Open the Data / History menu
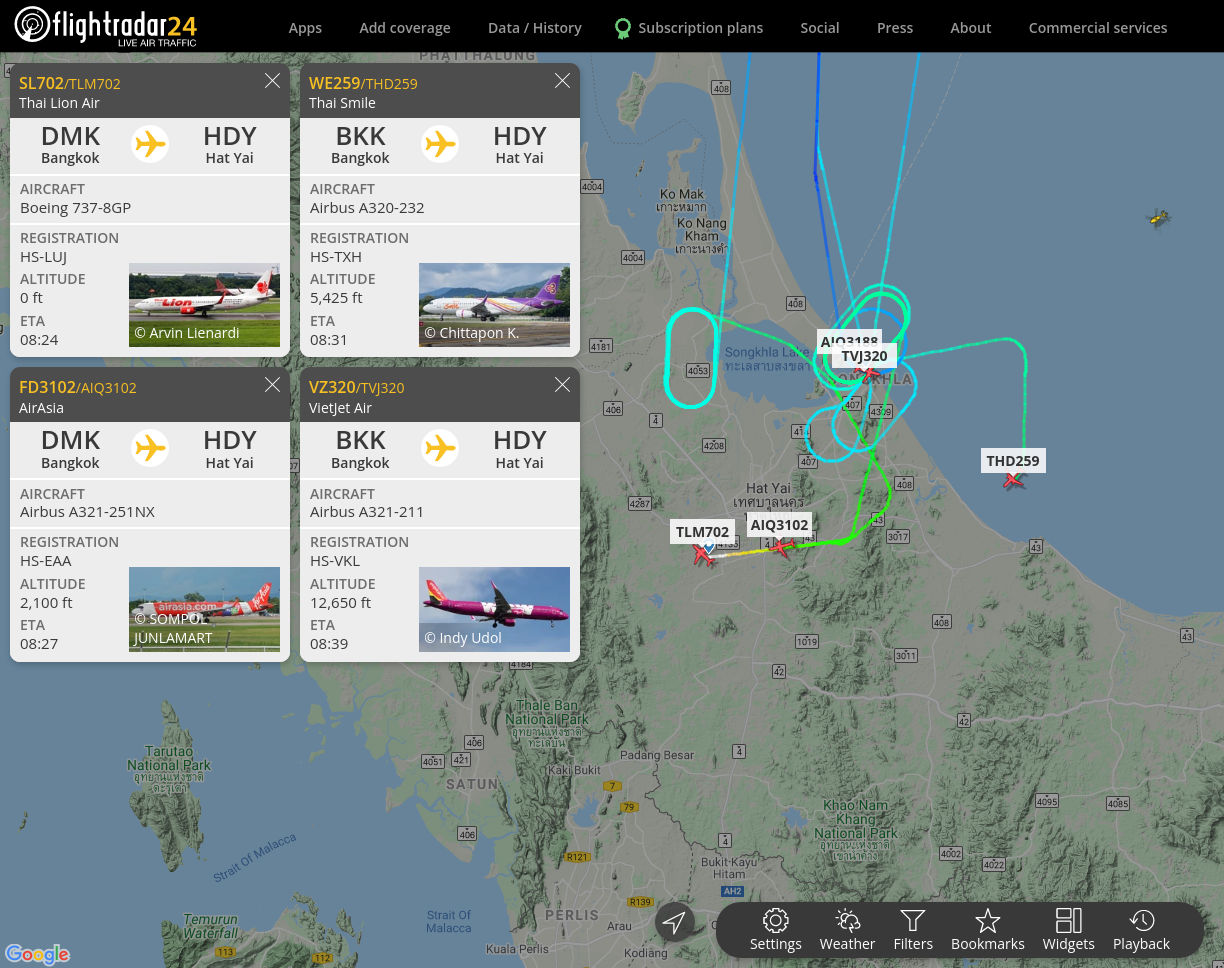 [x=535, y=28]
